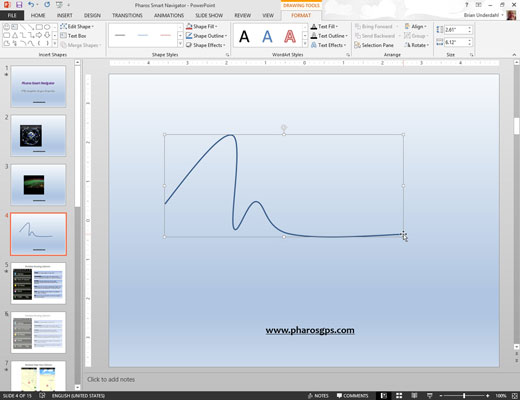Viewport: 520px width, 400px height.
Task: Click the zoom in plus button
Action: [487, 396]
